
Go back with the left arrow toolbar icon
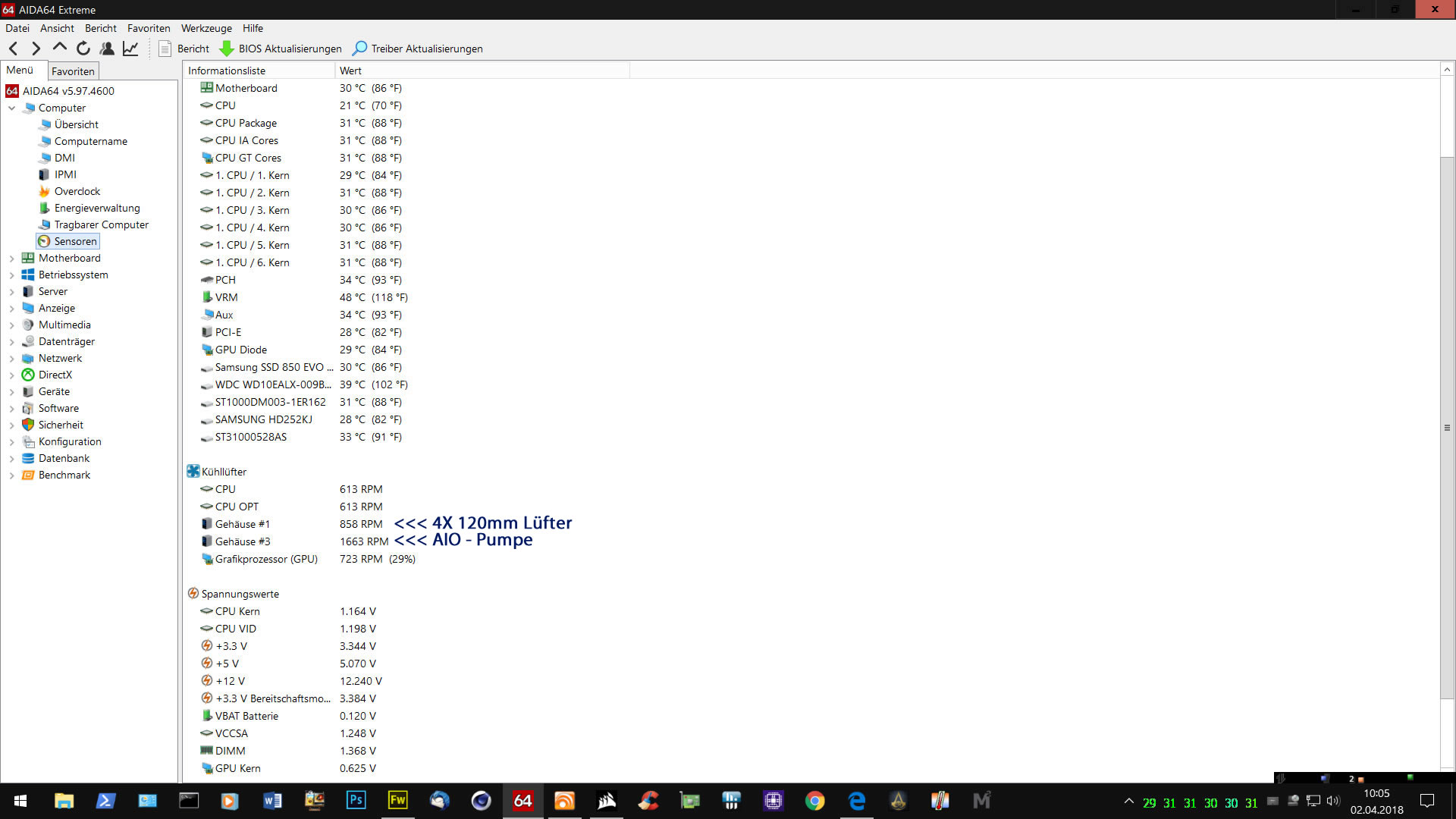(x=14, y=49)
